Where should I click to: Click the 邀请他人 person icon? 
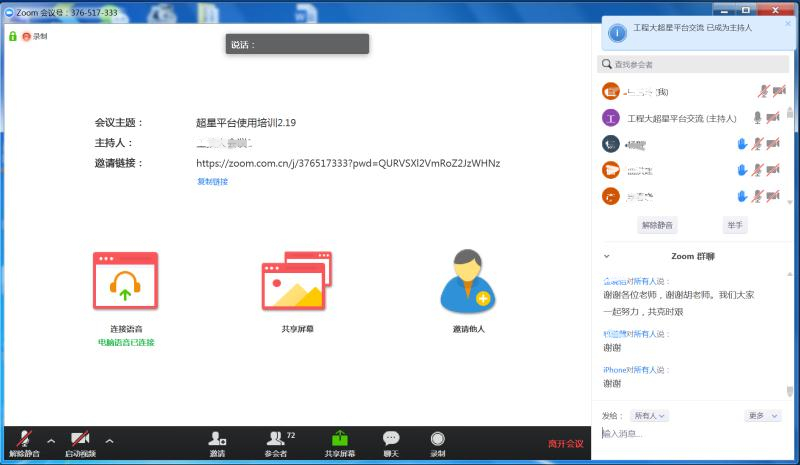[x=467, y=280]
